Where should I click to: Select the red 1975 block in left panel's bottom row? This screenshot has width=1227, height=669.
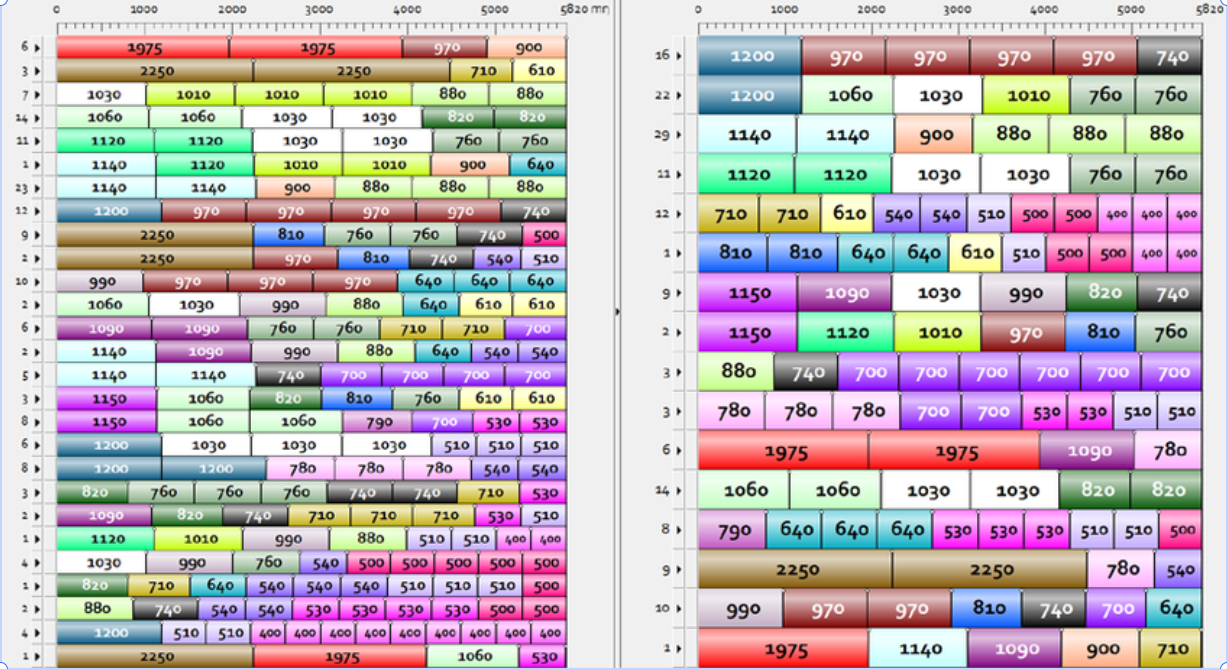pyautogui.click(x=340, y=657)
